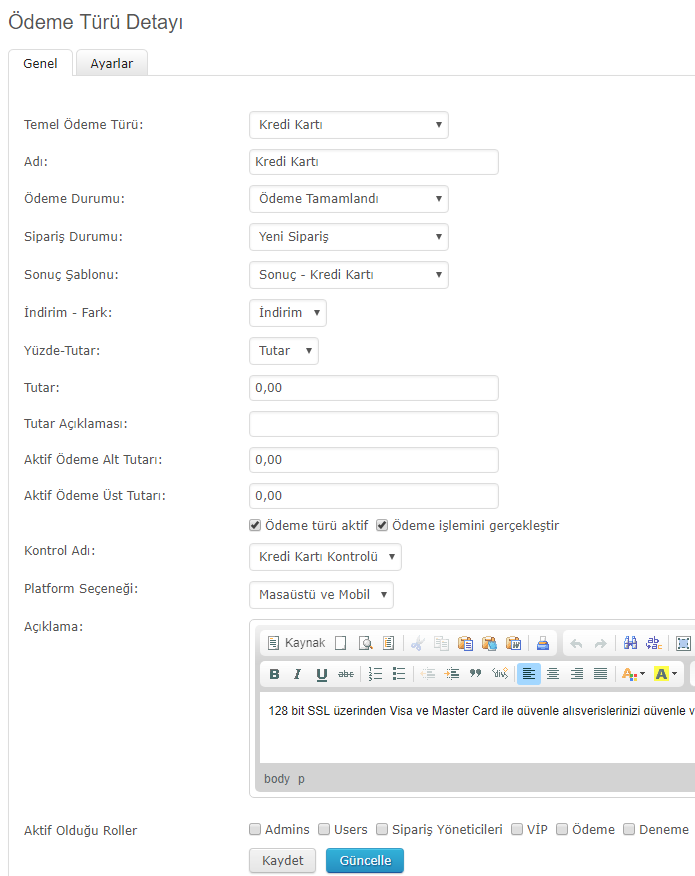Toggle 'Ödeme türü aktif' checkbox
Image resolution: width=695 pixels, height=876 pixels.
click(x=255, y=525)
